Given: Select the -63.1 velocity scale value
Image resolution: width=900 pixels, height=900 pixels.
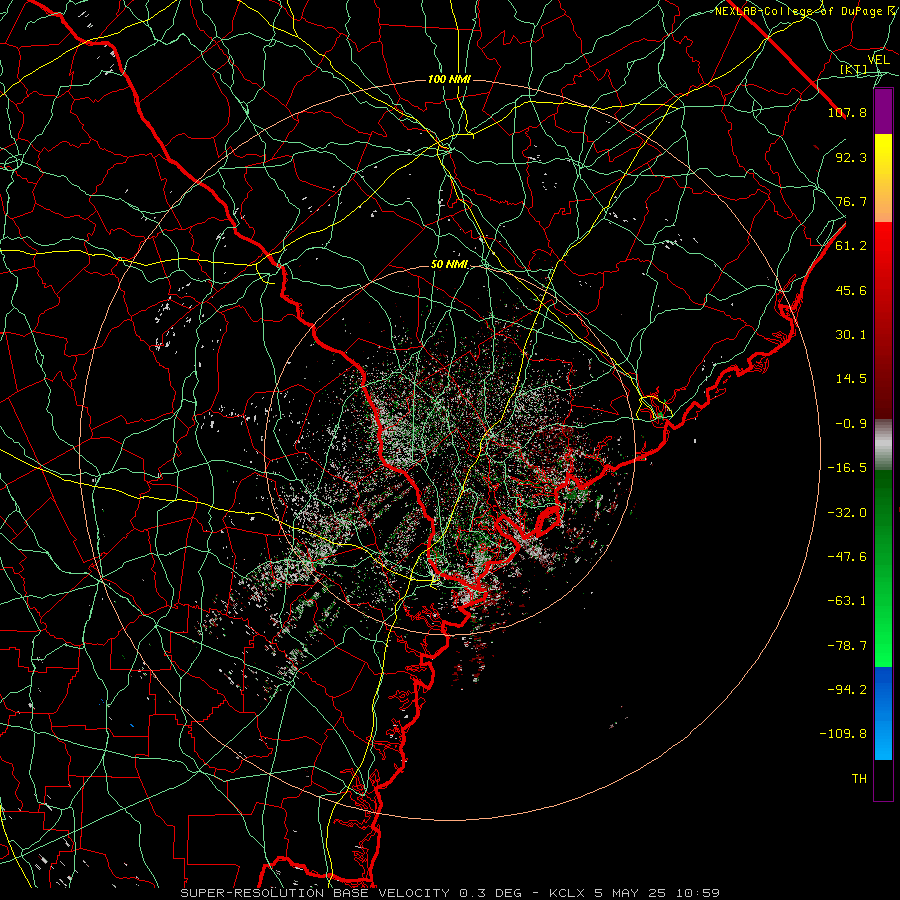Looking at the screenshot, I should coord(847,601).
